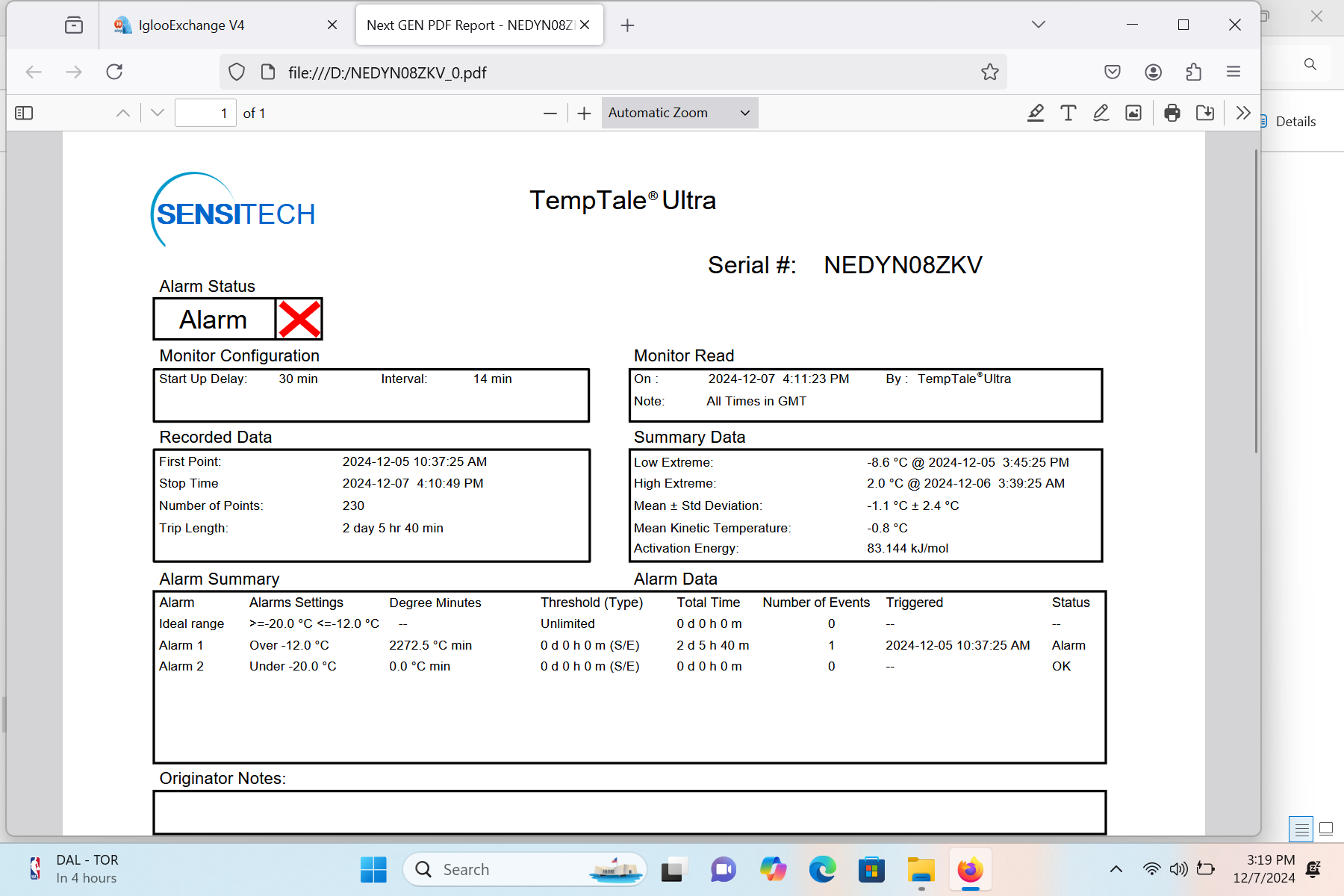Open the Firefox application menu
The height and width of the screenshot is (896, 1344).
1233,72
